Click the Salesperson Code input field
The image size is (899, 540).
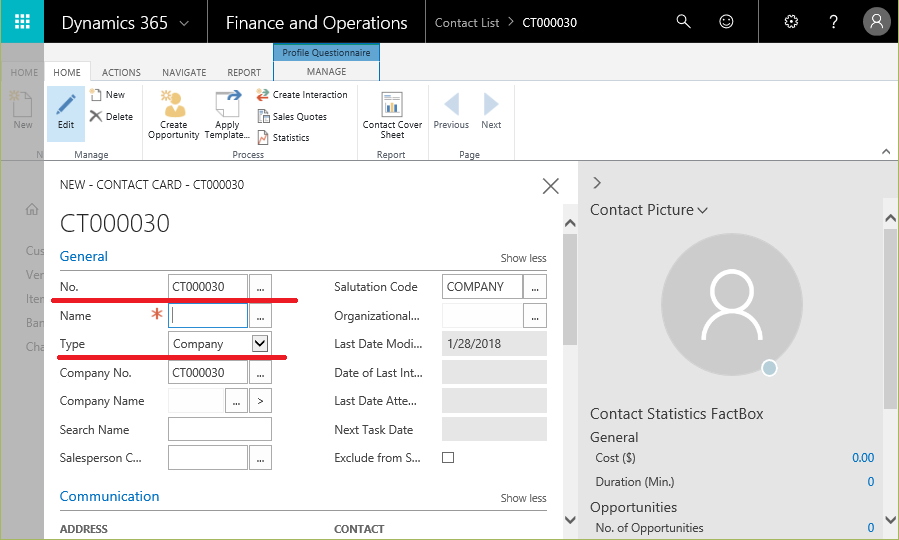[x=208, y=457]
